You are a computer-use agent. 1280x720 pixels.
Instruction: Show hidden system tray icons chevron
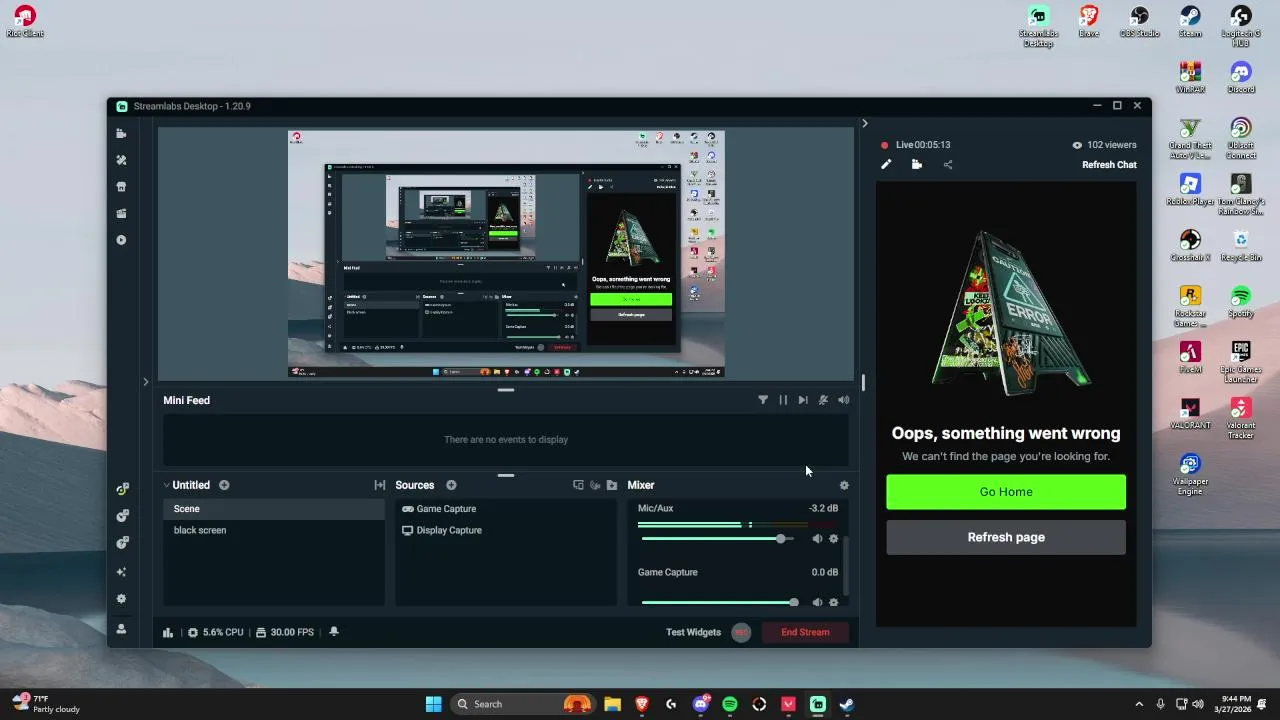(x=1138, y=704)
